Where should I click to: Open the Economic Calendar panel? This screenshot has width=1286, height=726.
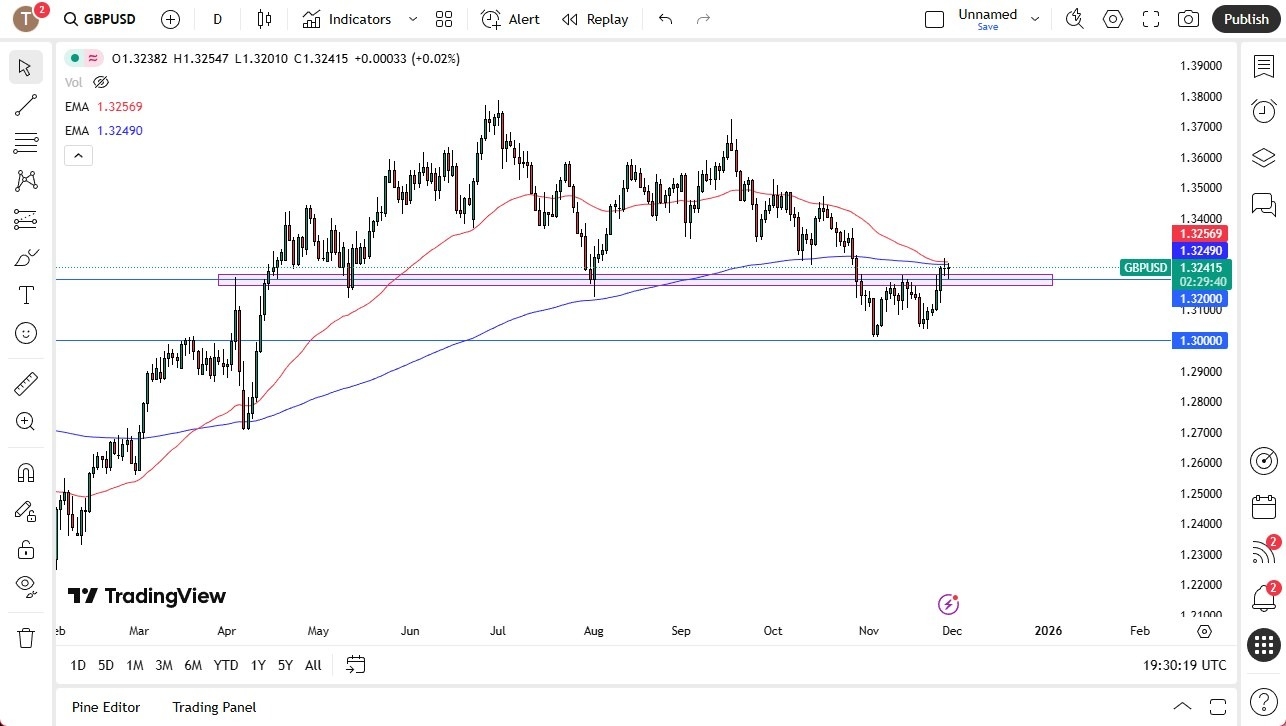[1263, 507]
